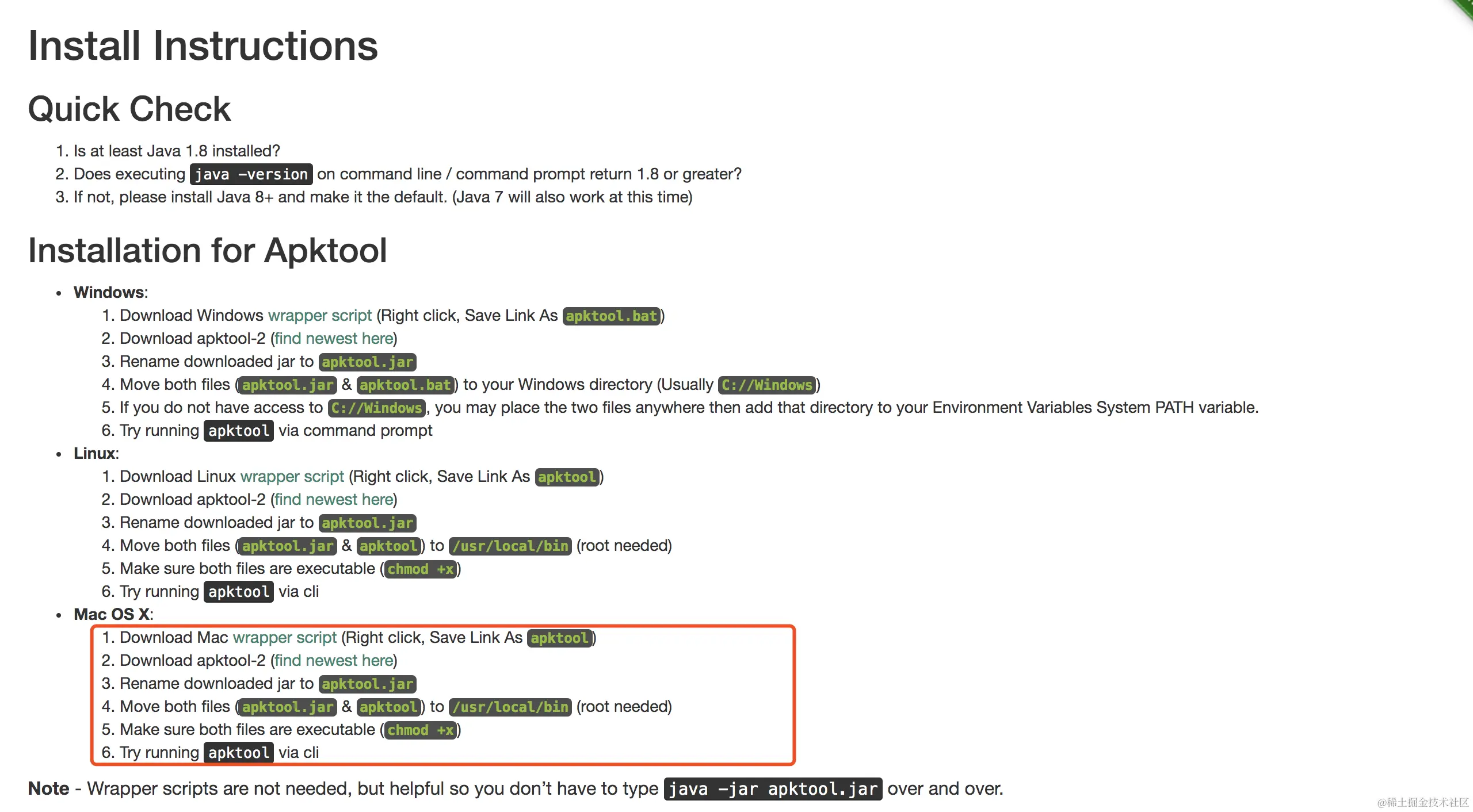Click 'apktool.jar' code in Windows step 3

pos(367,362)
